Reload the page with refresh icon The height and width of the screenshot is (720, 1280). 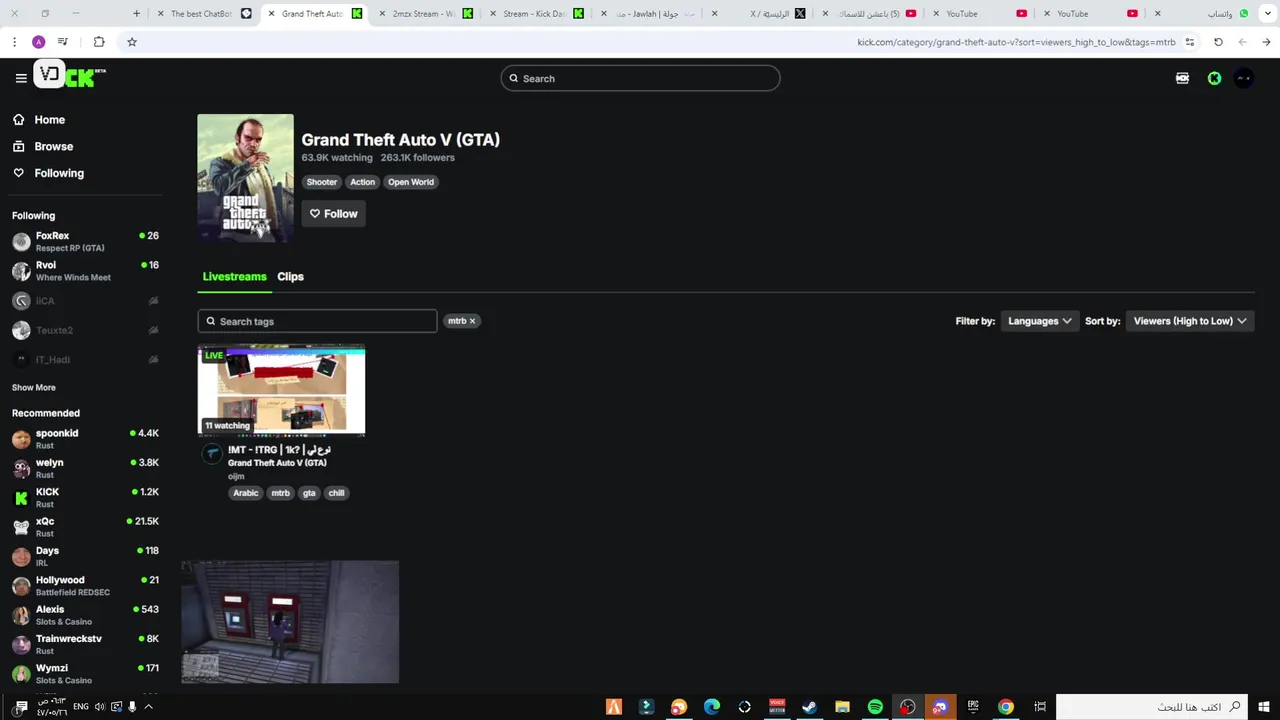coord(1218,42)
